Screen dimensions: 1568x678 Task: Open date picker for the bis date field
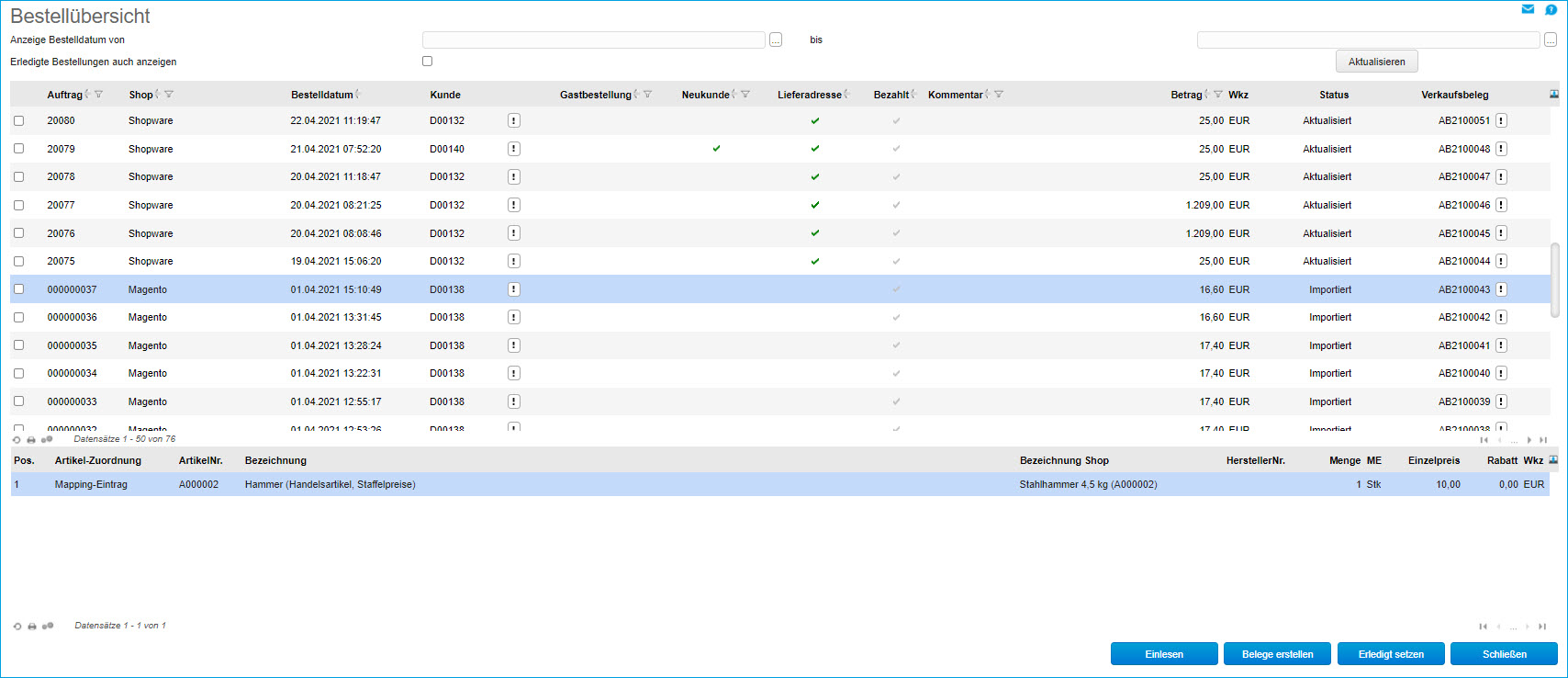pyautogui.click(x=1551, y=40)
